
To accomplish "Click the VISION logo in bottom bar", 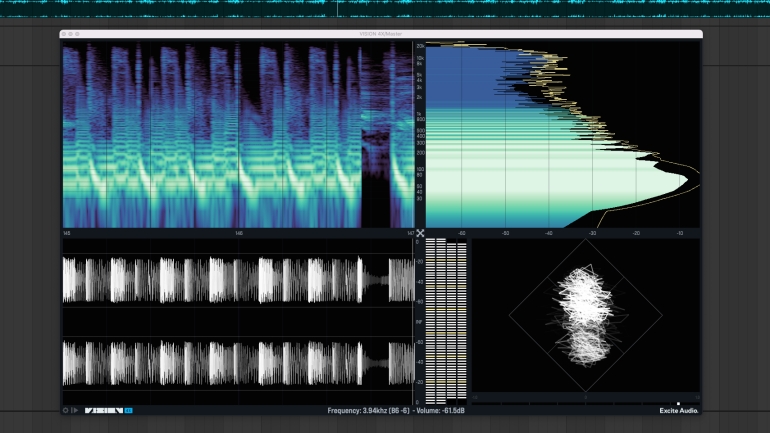I will click(103, 410).
